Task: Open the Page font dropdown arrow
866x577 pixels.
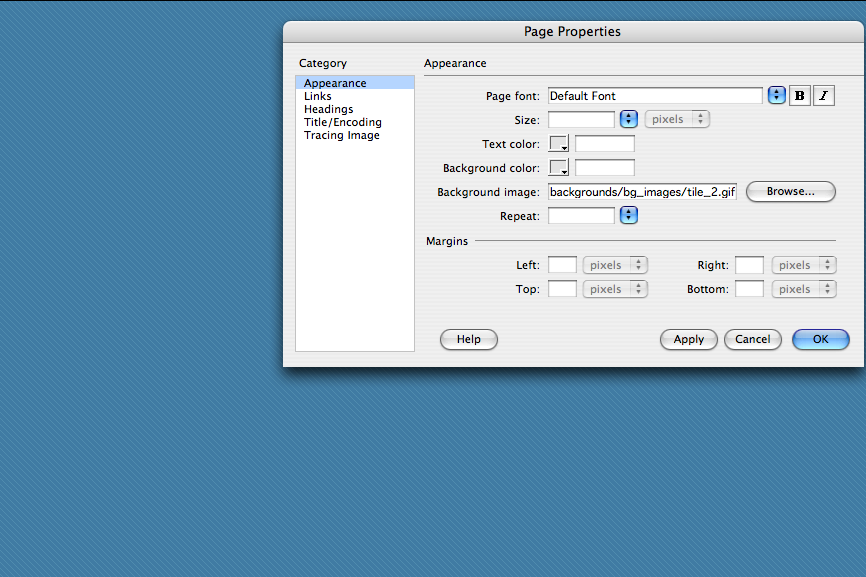Action: click(777, 96)
